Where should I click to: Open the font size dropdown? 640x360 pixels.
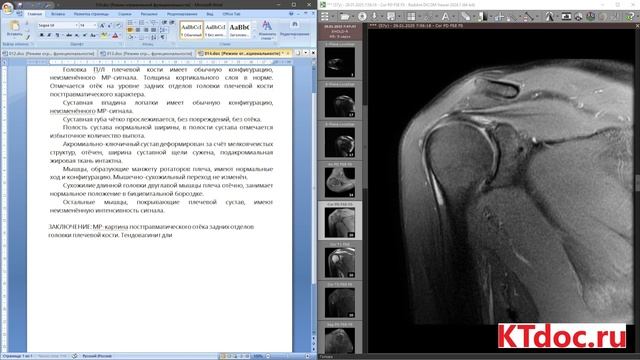pyautogui.click(x=95, y=25)
